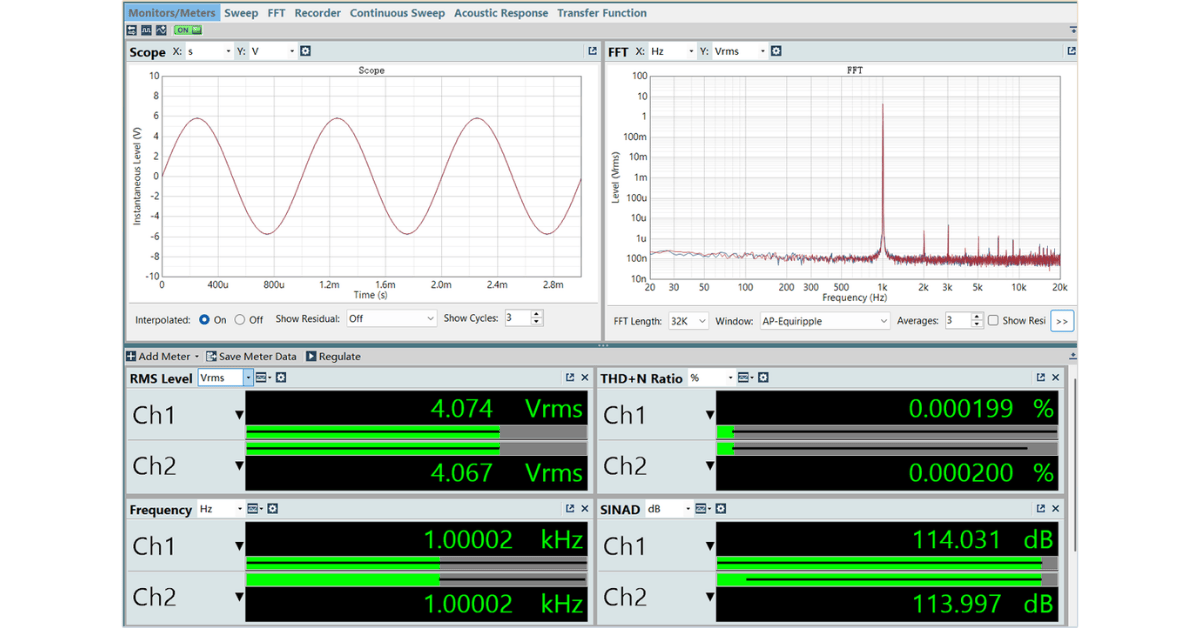1200x628 pixels.
Task: Click the RMS Level Ch1 bar meter
Action: 416,432
